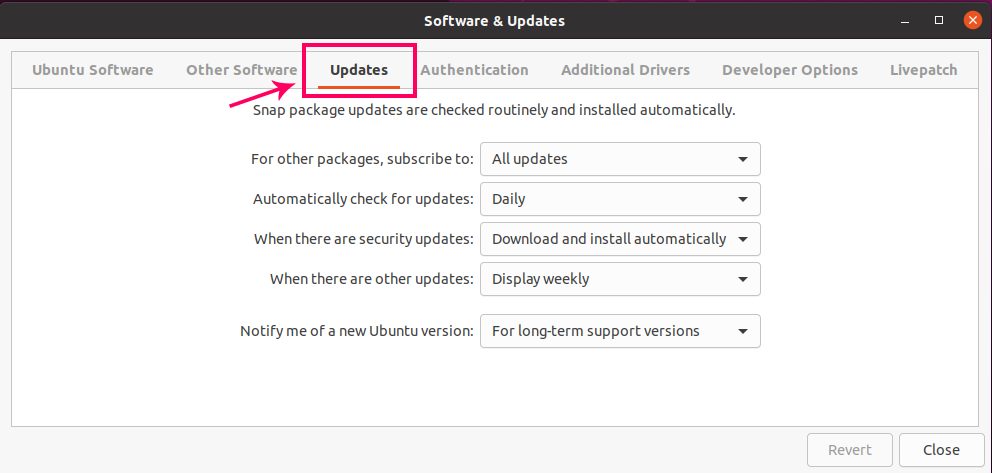Switch to the Ubuntu Software tab

92,70
